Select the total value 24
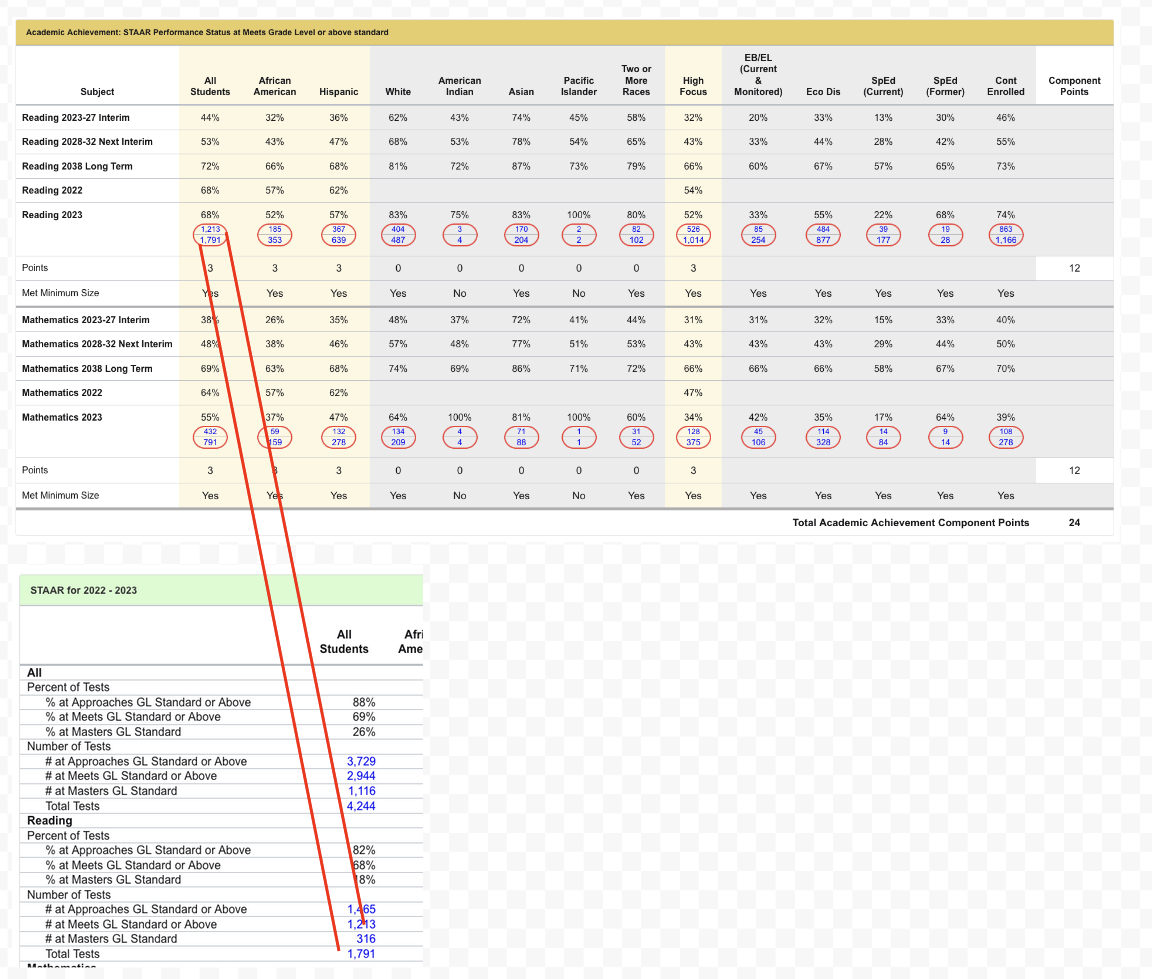 tap(1074, 523)
